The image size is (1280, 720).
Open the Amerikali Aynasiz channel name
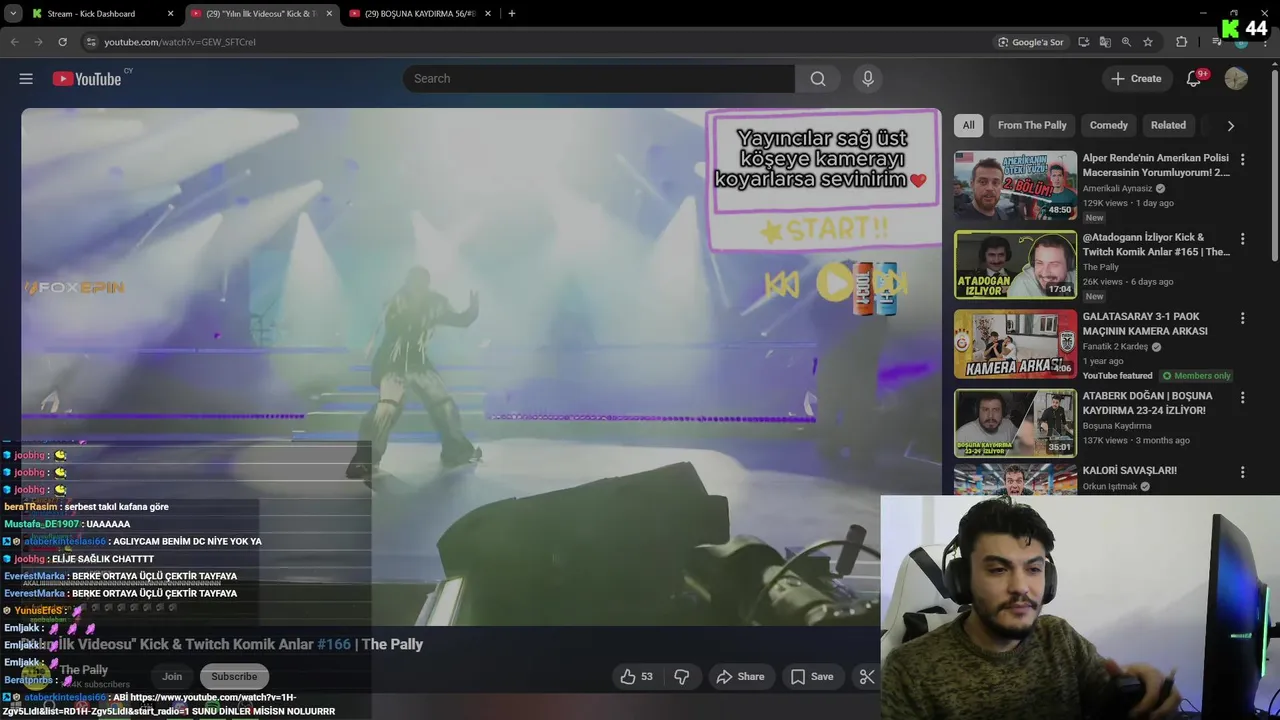[1118, 188]
